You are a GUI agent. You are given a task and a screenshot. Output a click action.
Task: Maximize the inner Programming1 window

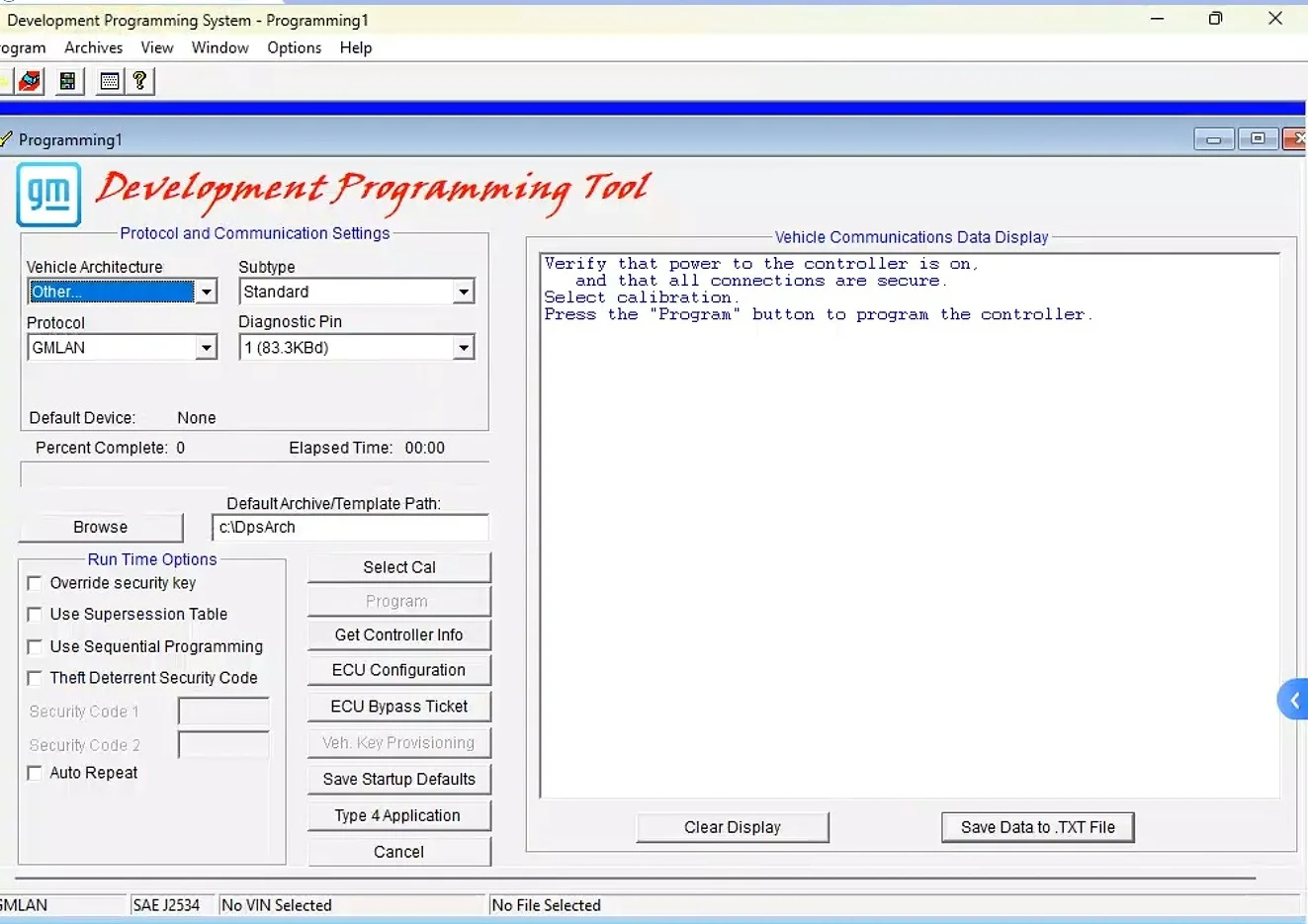pyautogui.click(x=1258, y=139)
